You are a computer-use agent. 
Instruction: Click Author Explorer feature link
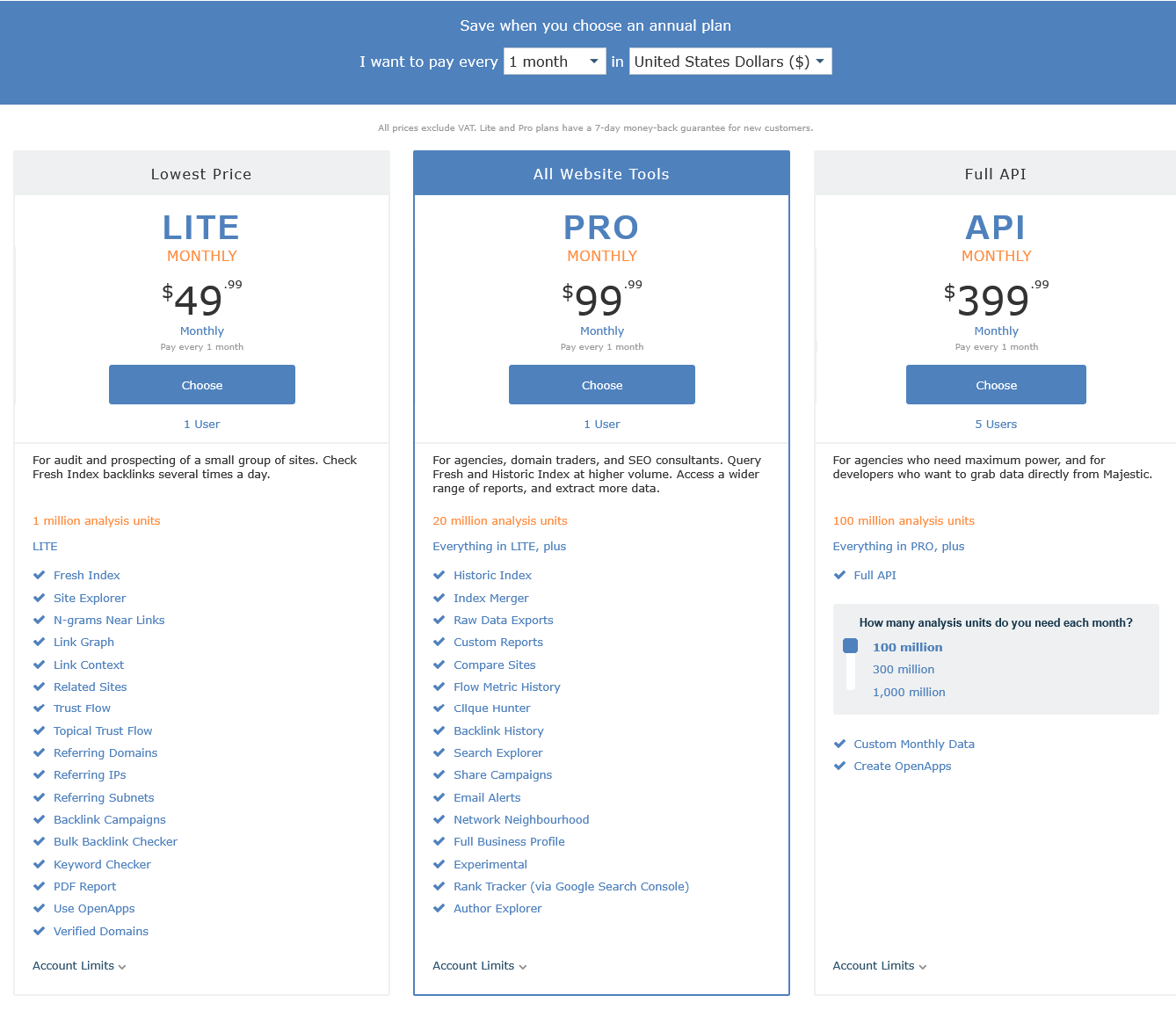tap(497, 908)
